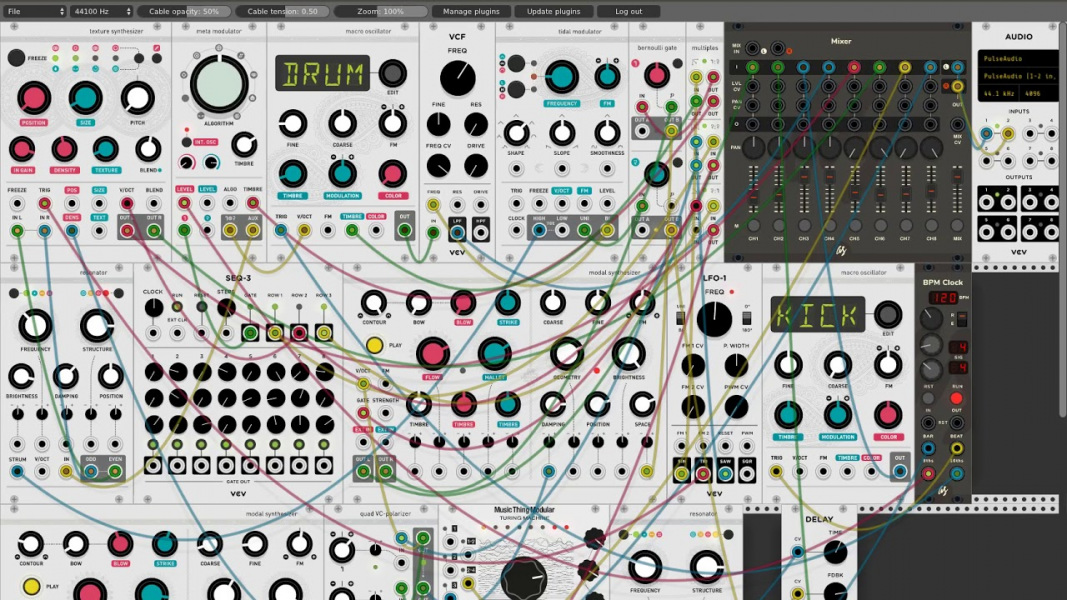The image size is (1067, 600).
Task: Click the KICK oscillator's TRIG jack
Action: 776,471
